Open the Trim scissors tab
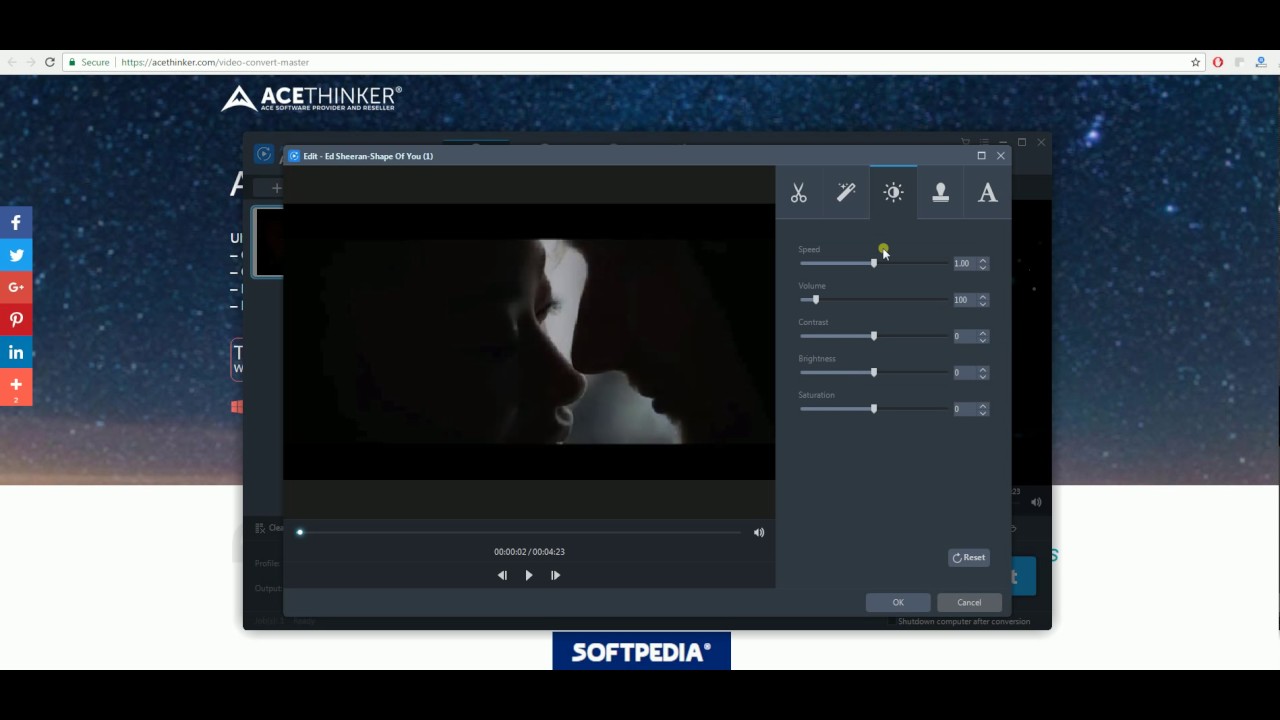The image size is (1280, 720). (799, 193)
